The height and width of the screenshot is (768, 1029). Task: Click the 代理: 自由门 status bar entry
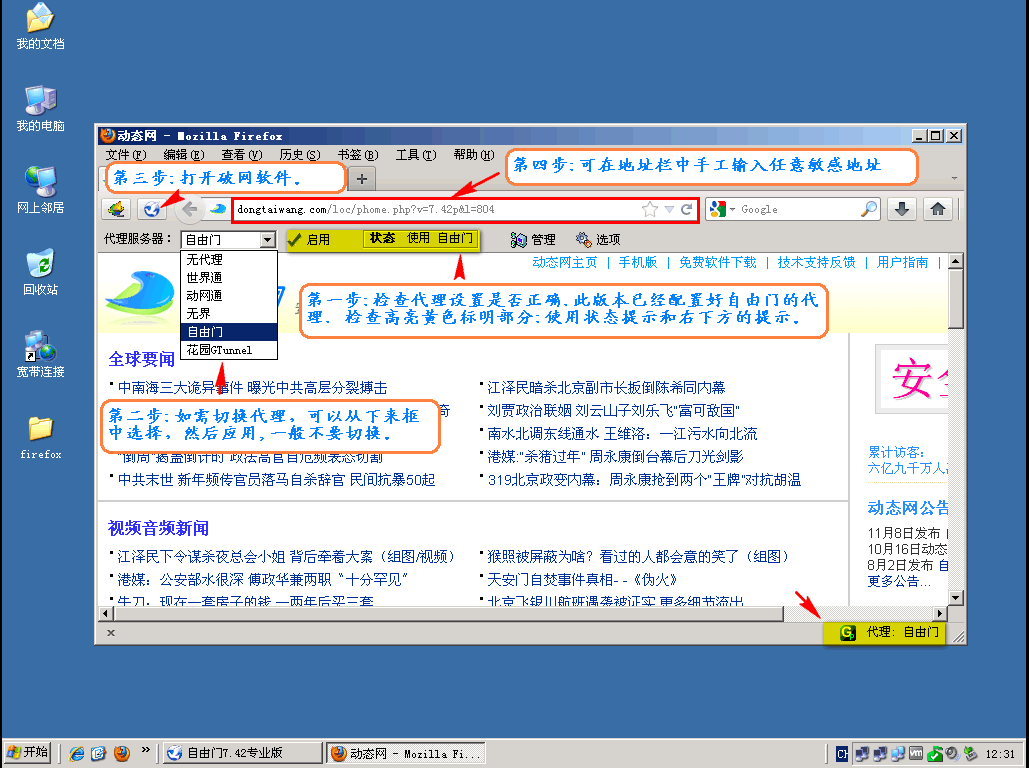click(884, 632)
